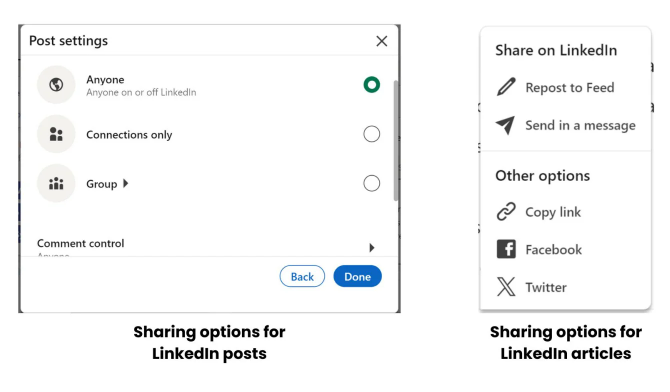This screenshot has height=392, width=670.
Task: Click the pencil Repost to Feed icon
Action: point(506,87)
